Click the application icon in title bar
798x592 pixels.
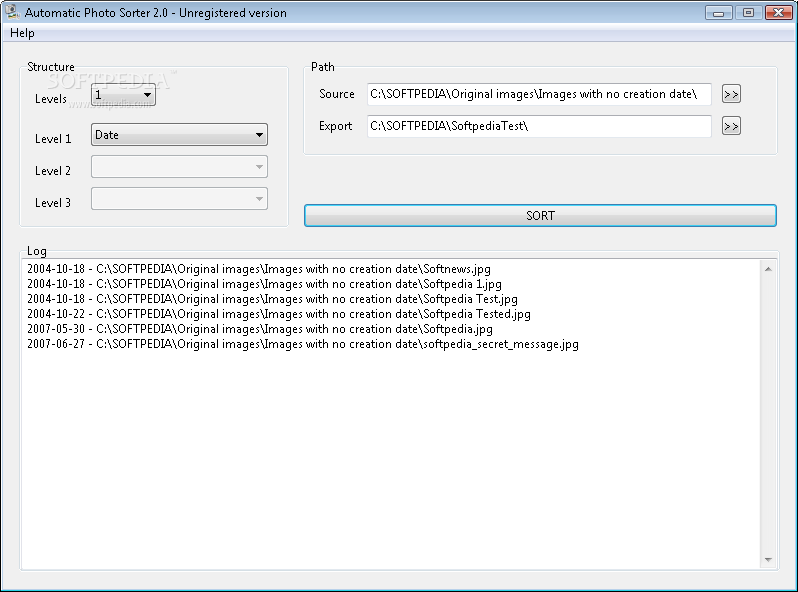(12, 12)
